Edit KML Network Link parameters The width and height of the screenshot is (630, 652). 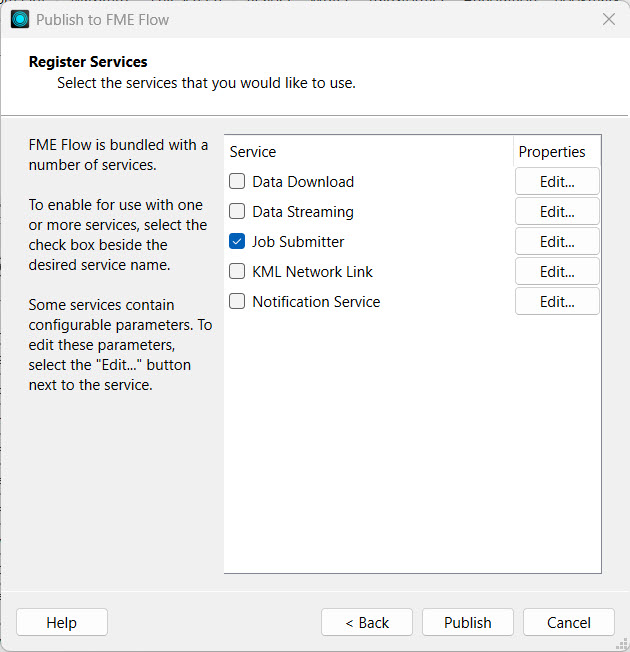[557, 272]
